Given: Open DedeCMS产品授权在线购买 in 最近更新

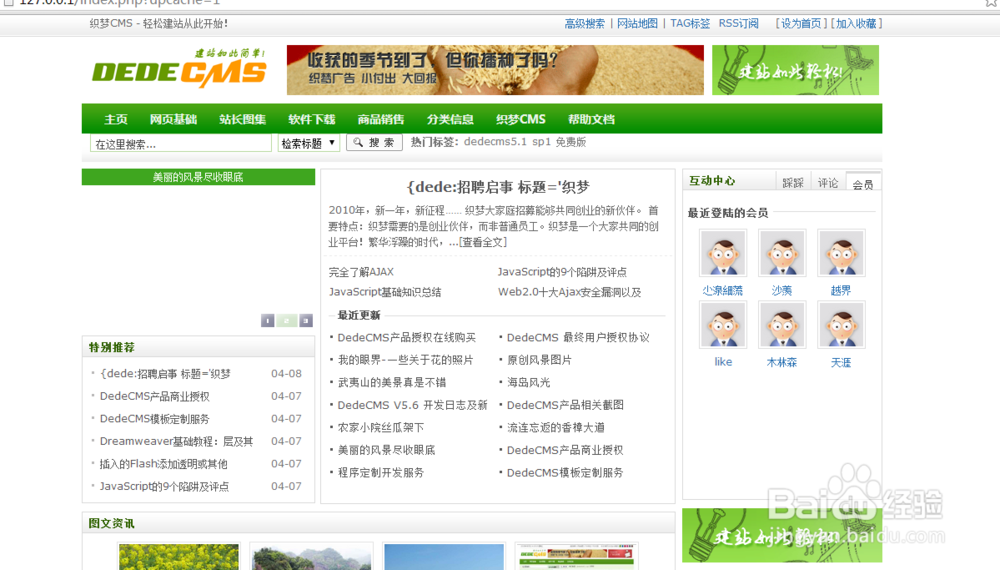Looking at the screenshot, I should coord(407,337).
